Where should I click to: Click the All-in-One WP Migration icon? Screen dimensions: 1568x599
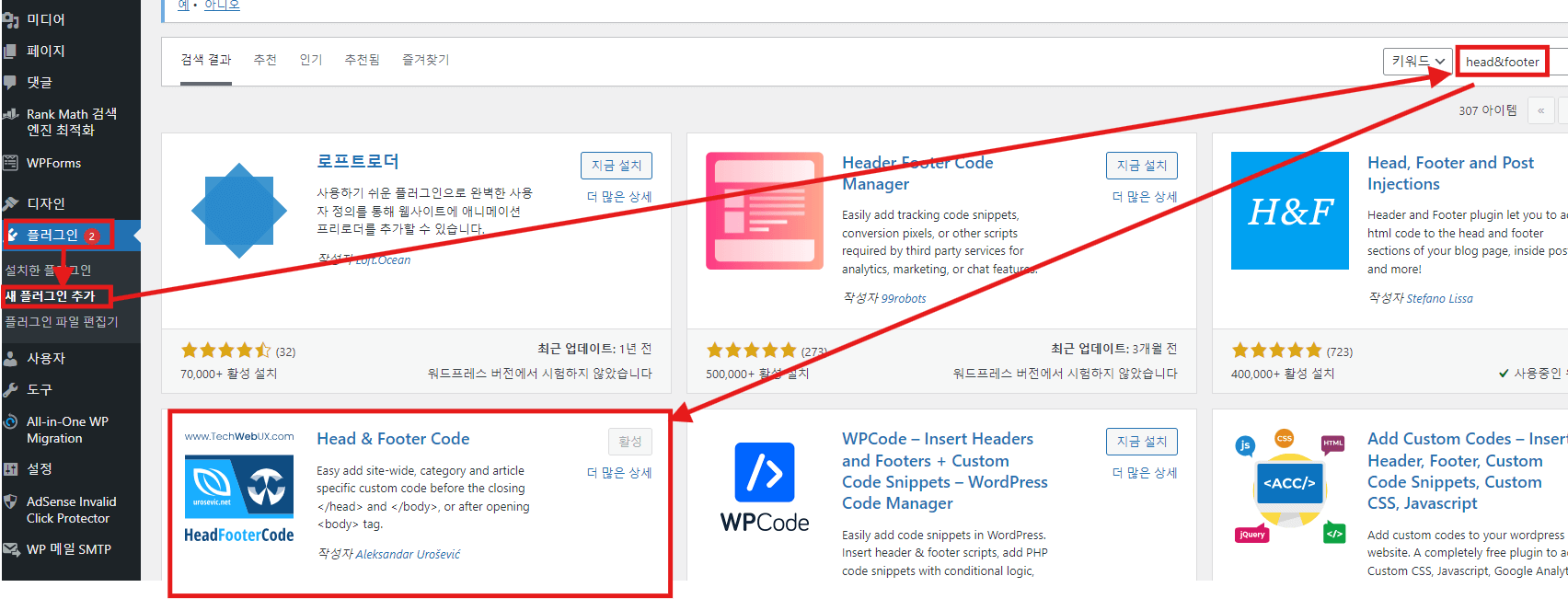point(11,421)
